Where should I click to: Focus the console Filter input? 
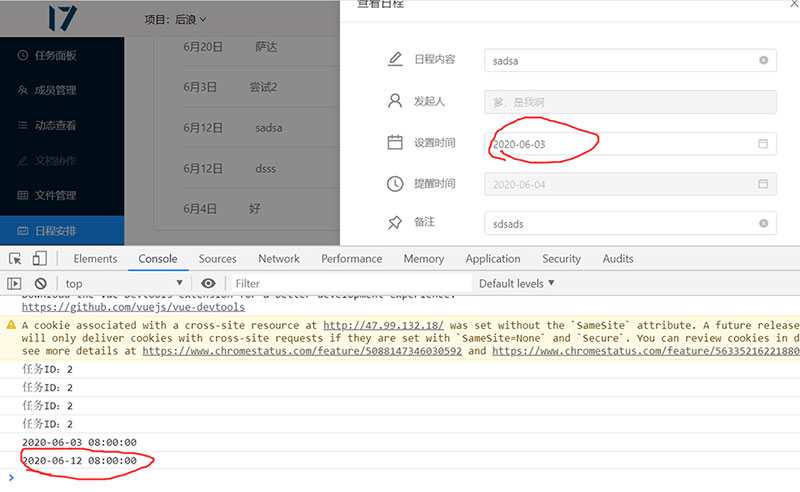tap(352, 283)
